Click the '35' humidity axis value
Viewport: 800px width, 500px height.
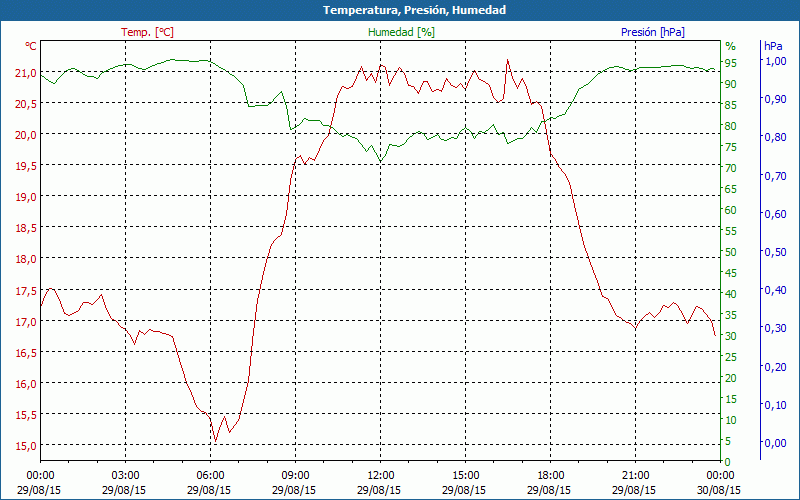(x=731, y=316)
